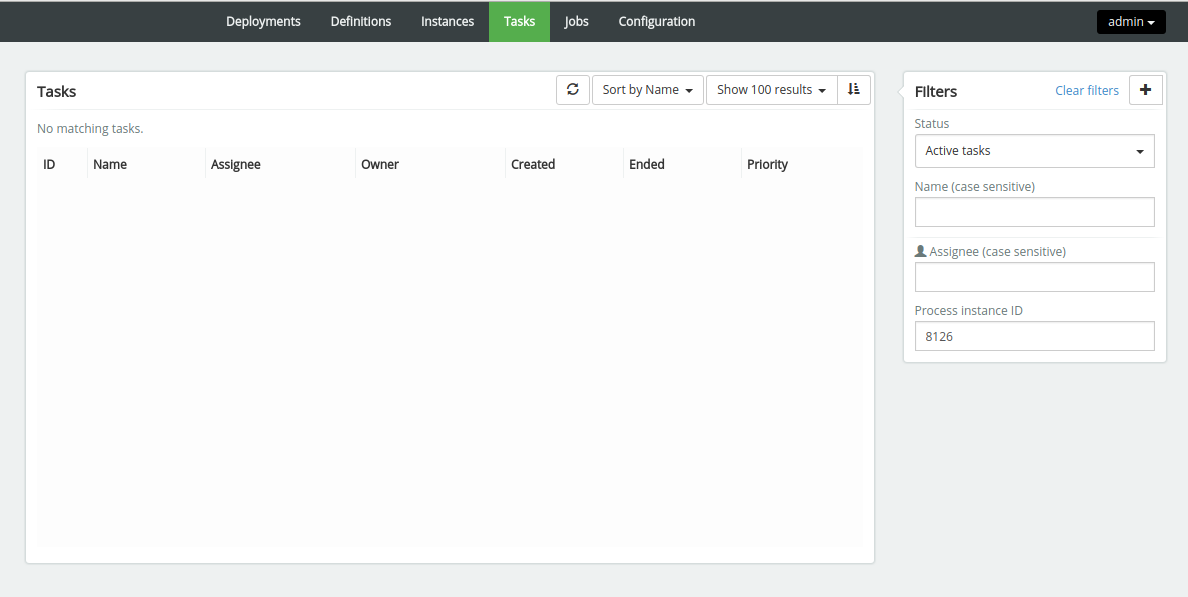
Task: Switch to the Definitions tab
Action: (361, 21)
